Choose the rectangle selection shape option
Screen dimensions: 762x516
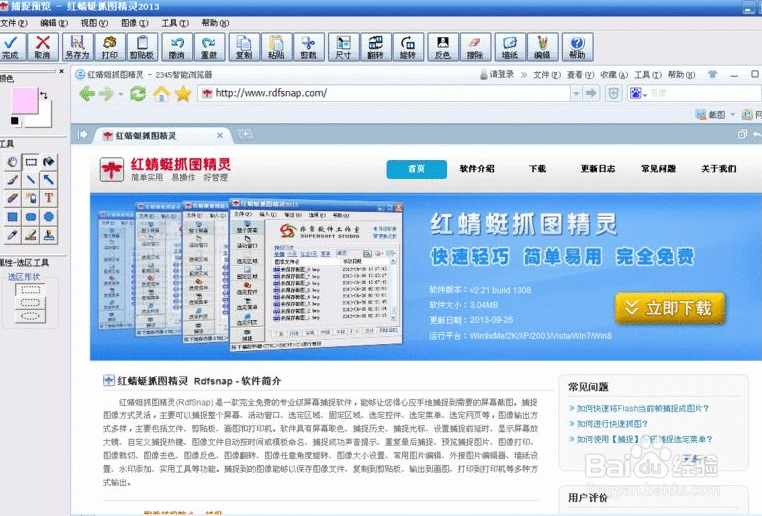click(30, 290)
